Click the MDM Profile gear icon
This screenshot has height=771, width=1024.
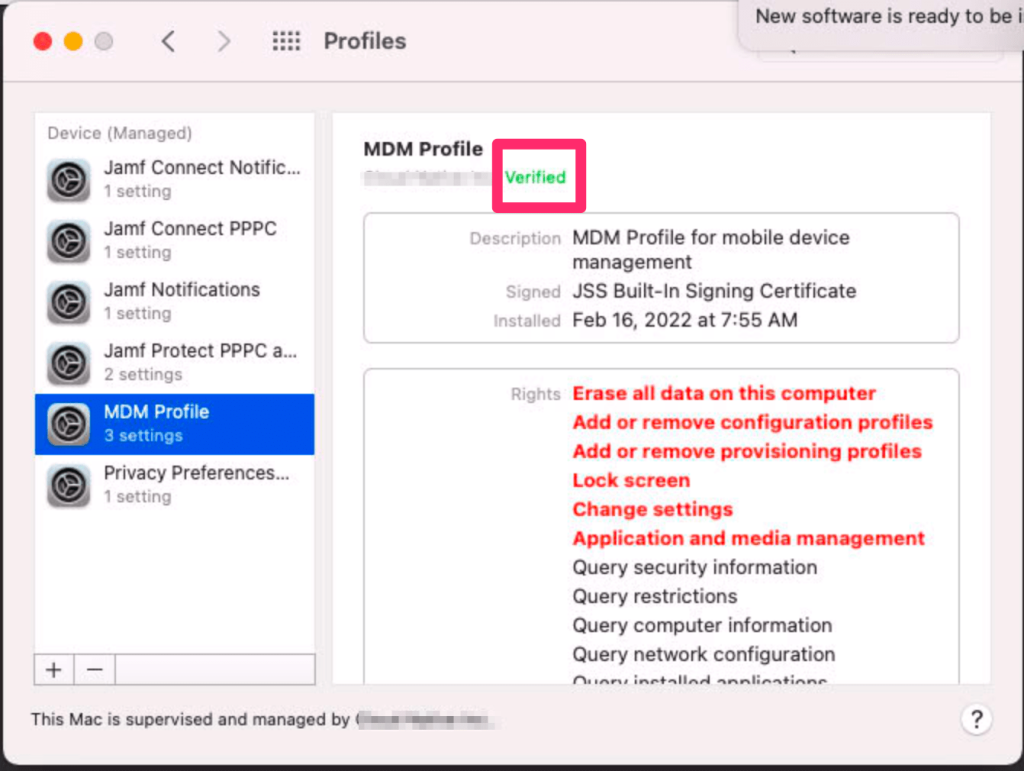pyautogui.click(x=69, y=424)
